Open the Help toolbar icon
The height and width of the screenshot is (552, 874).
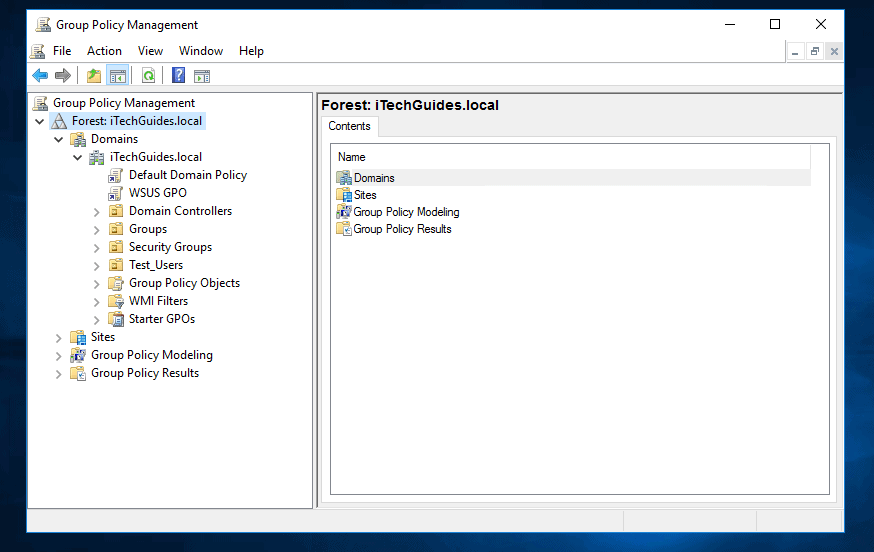pos(178,75)
